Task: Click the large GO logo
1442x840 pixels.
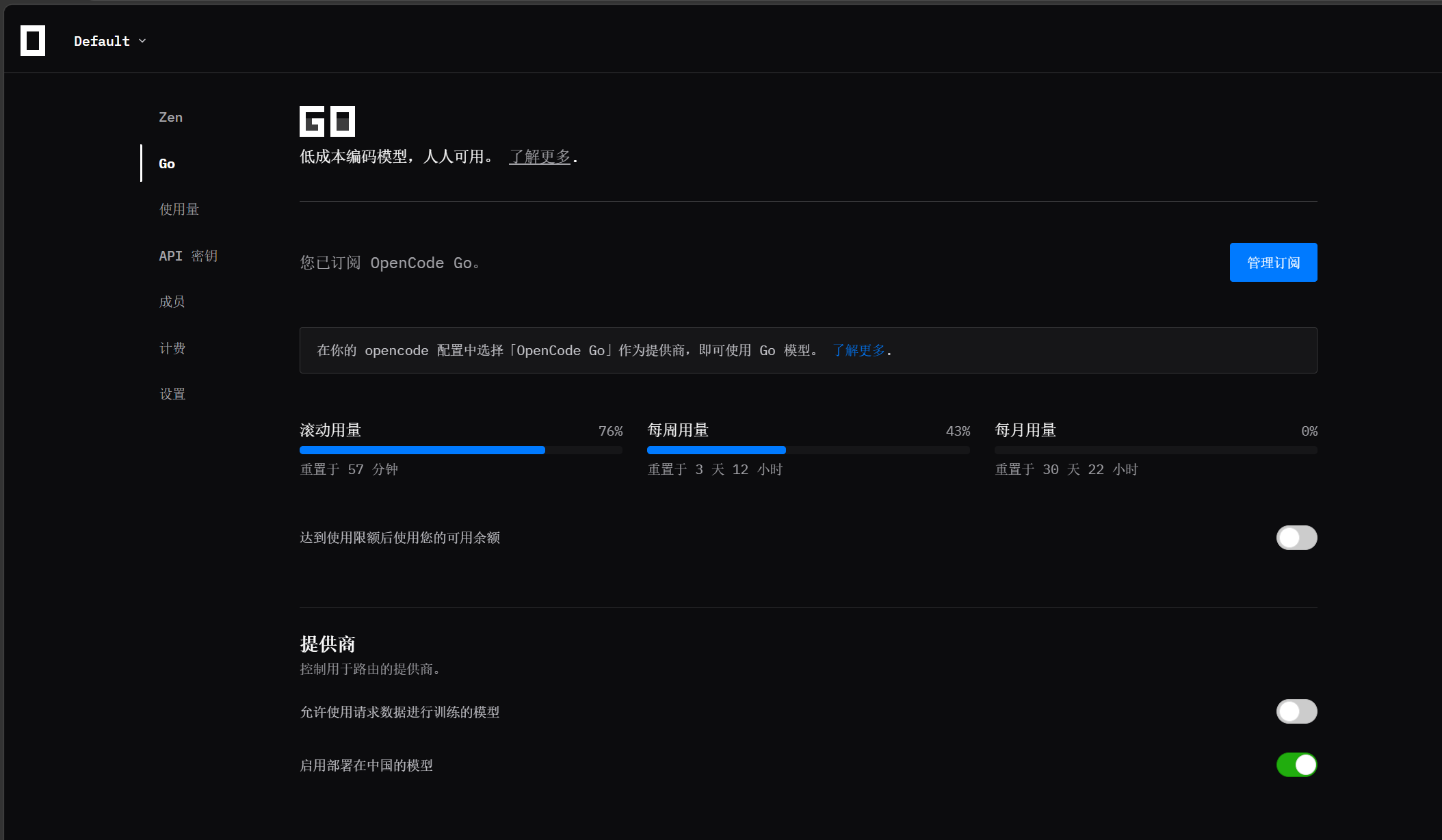Action: [x=327, y=121]
